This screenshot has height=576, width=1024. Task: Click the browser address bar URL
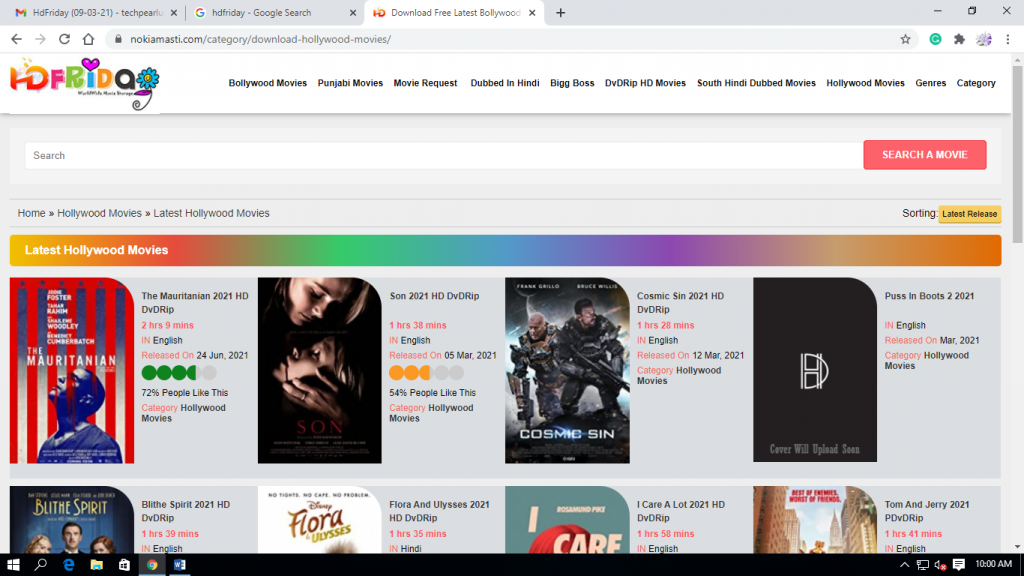(x=261, y=39)
